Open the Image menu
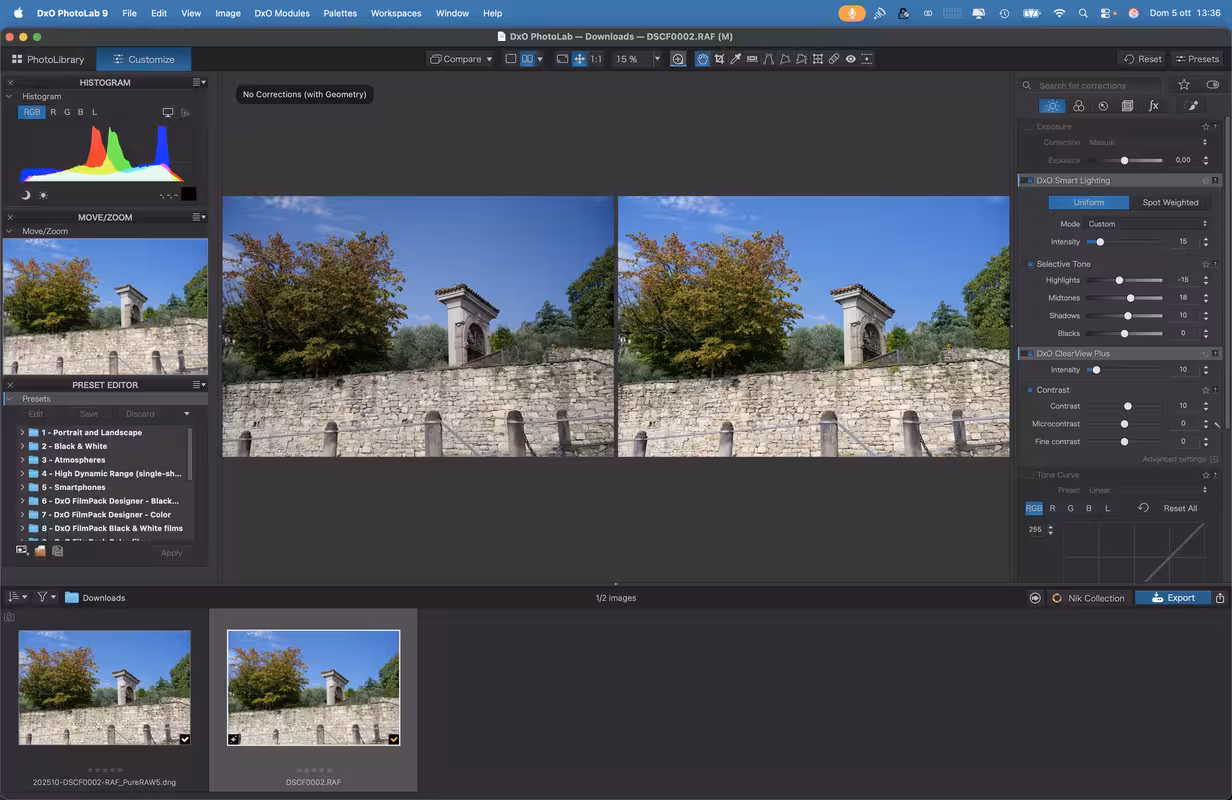 (228, 13)
